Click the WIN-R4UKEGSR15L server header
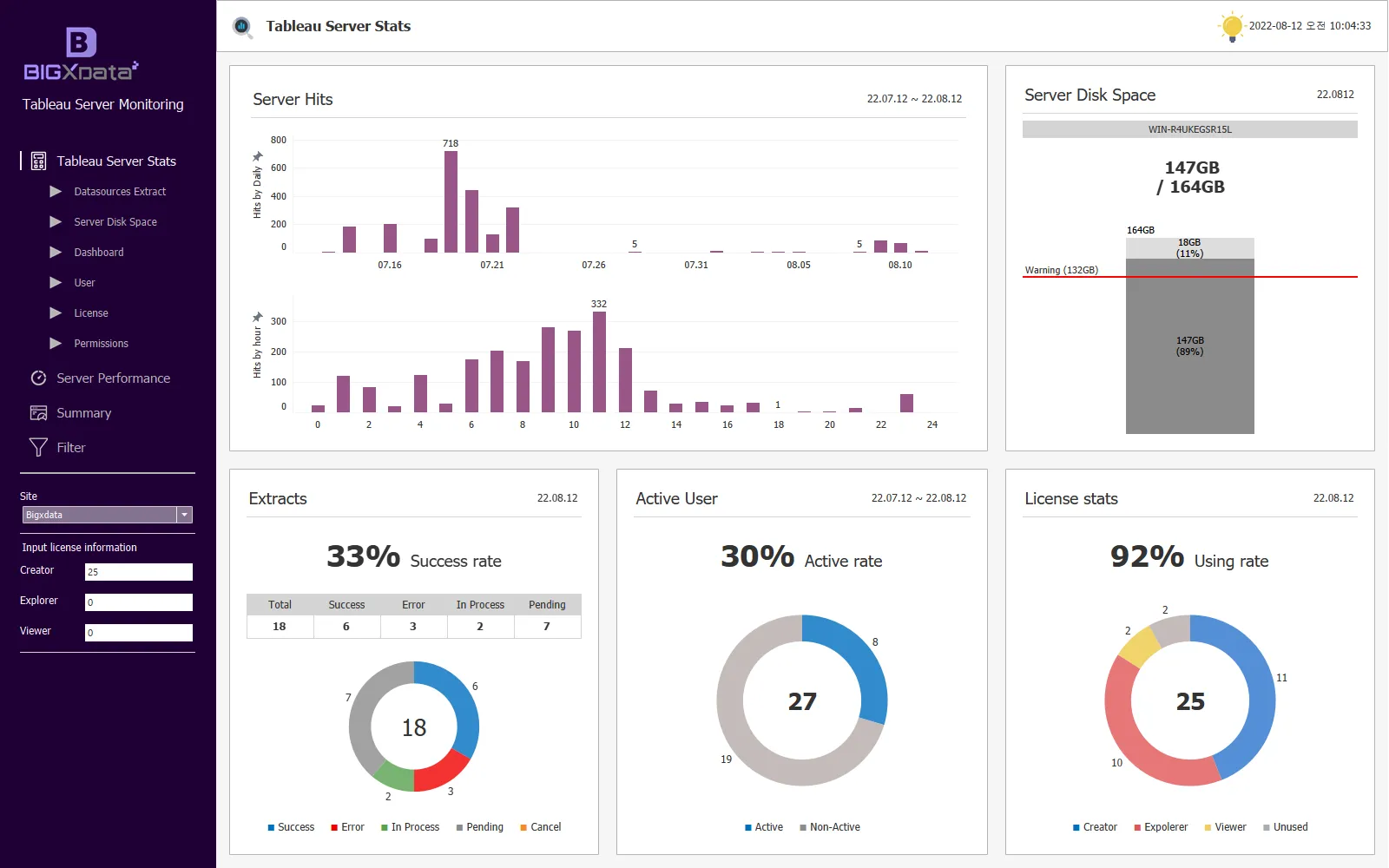 click(1190, 129)
